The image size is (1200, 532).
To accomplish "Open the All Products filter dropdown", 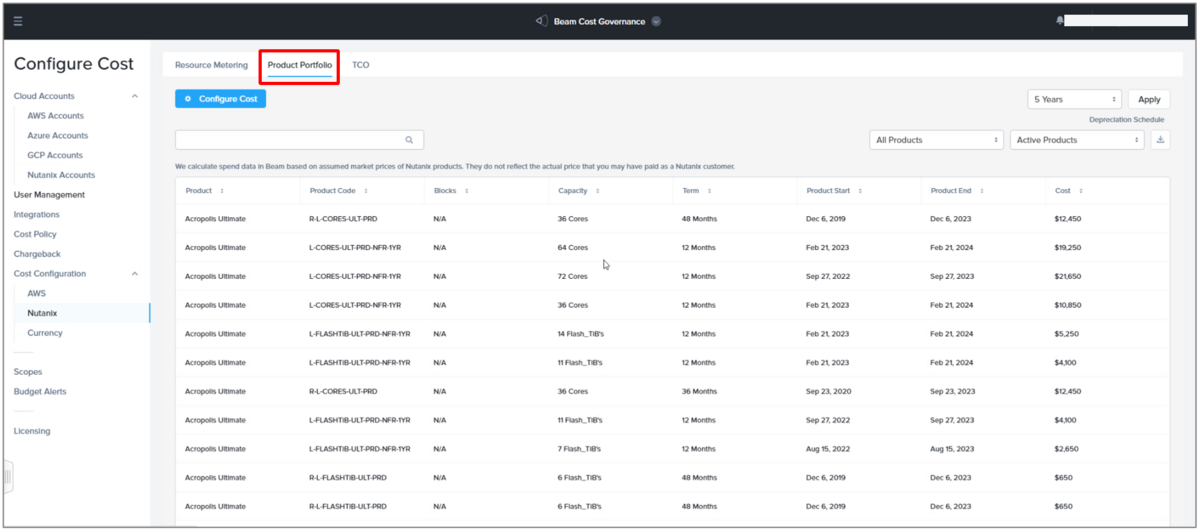I will click(x=936, y=140).
